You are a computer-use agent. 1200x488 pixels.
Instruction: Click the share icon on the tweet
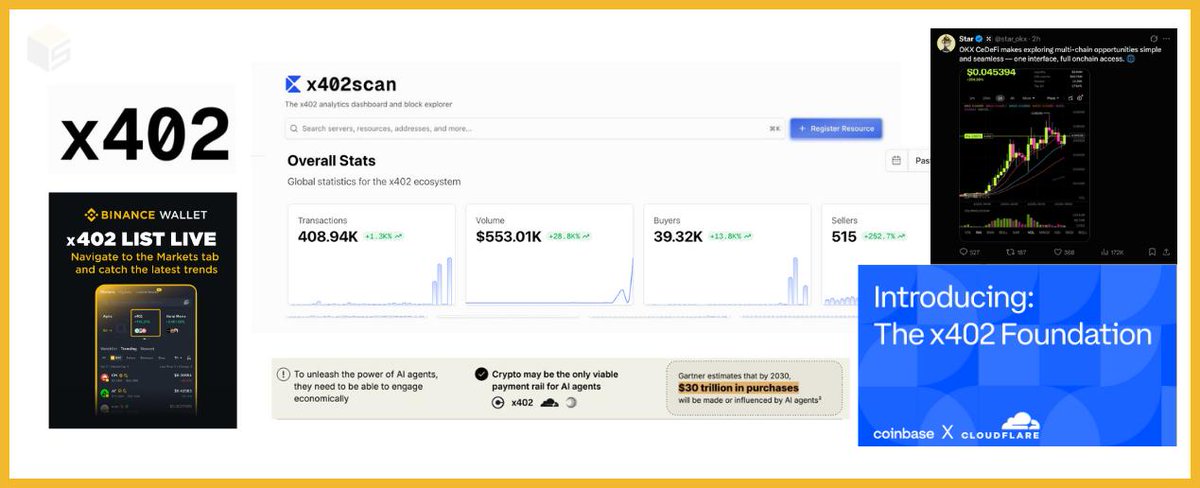click(1166, 252)
